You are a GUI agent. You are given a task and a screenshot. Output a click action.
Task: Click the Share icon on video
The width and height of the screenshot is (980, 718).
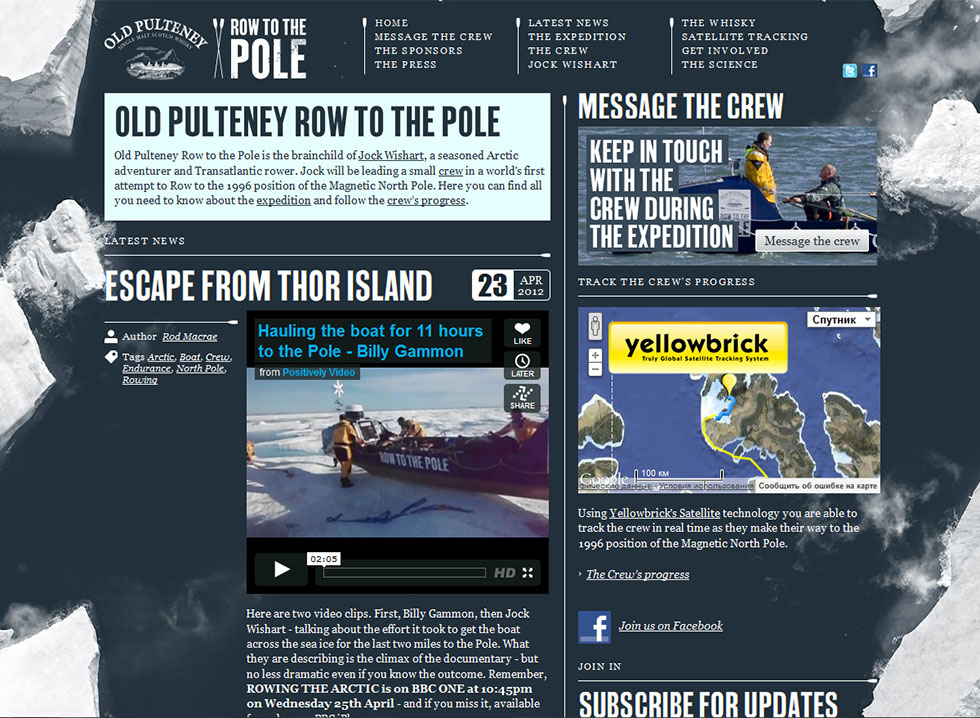pyautogui.click(x=522, y=397)
